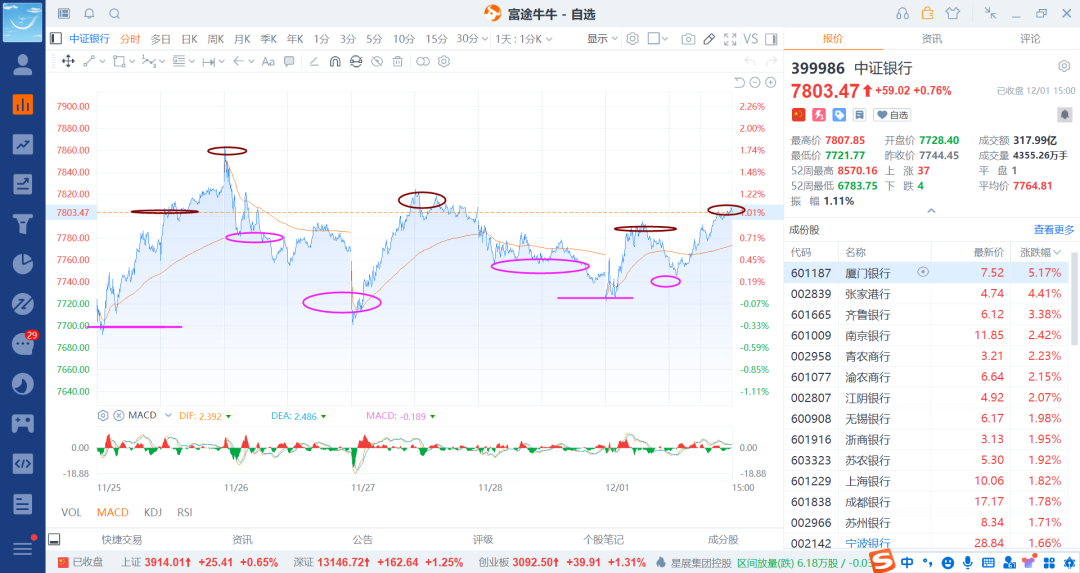Open the 显示 display options dropdown
Viewport: 1080px width, 573px height.
pos(603,39)
